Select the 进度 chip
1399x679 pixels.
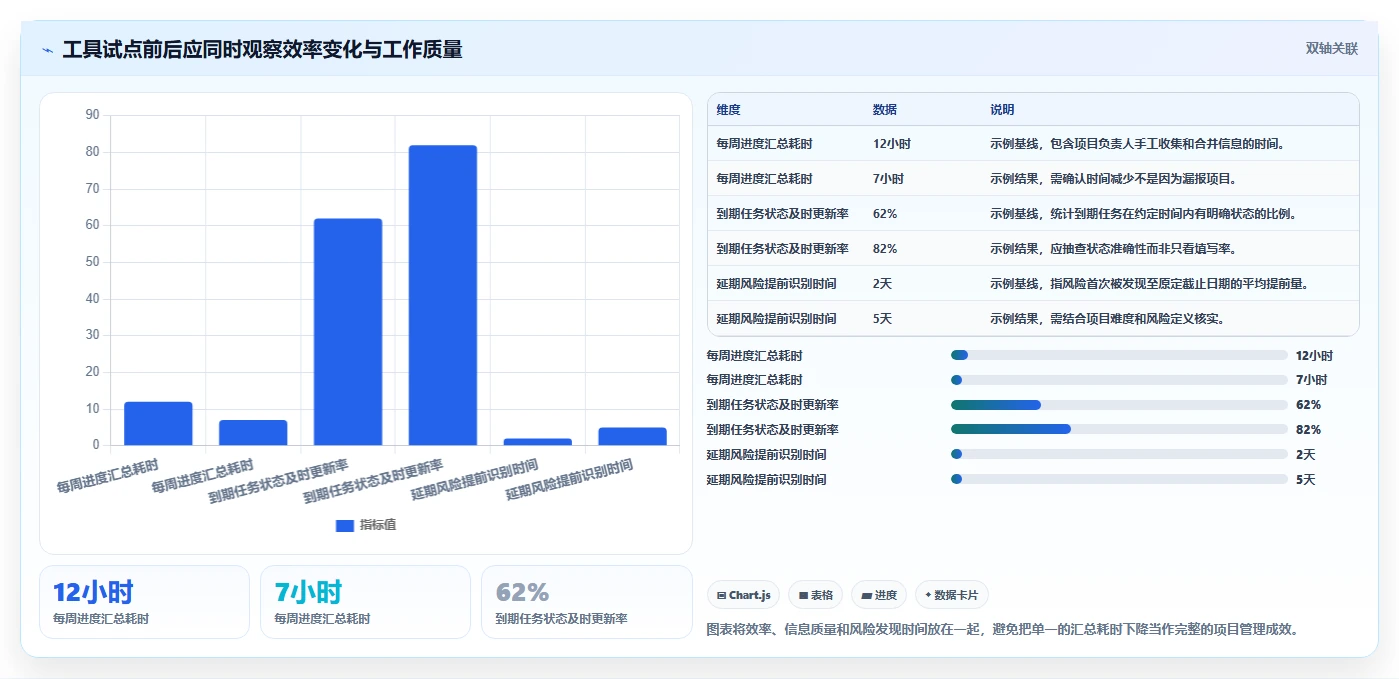point(879,595)
